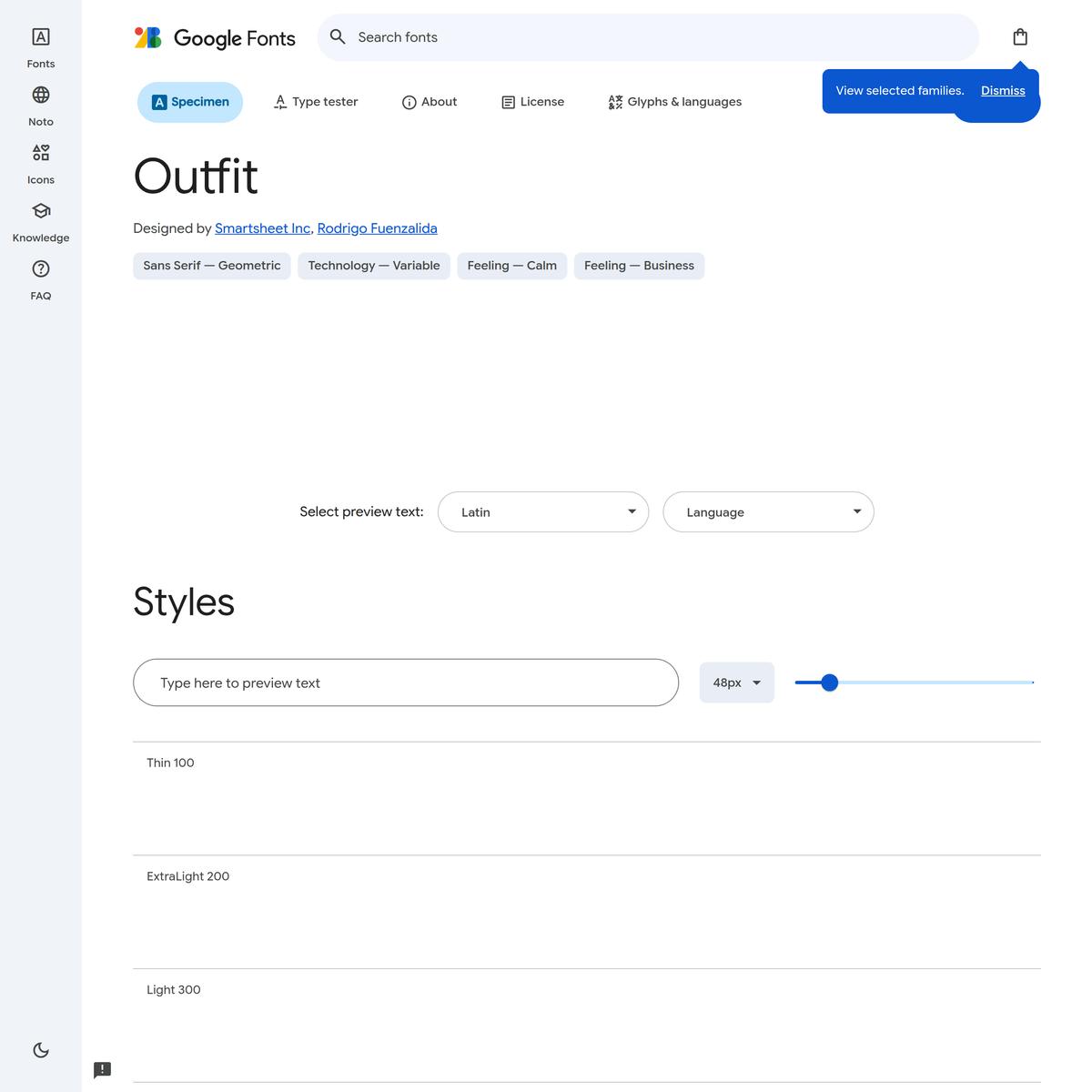Click the font size slider handle
This screenshot has width=1092, height=1092.
click(x=829, y=682)
